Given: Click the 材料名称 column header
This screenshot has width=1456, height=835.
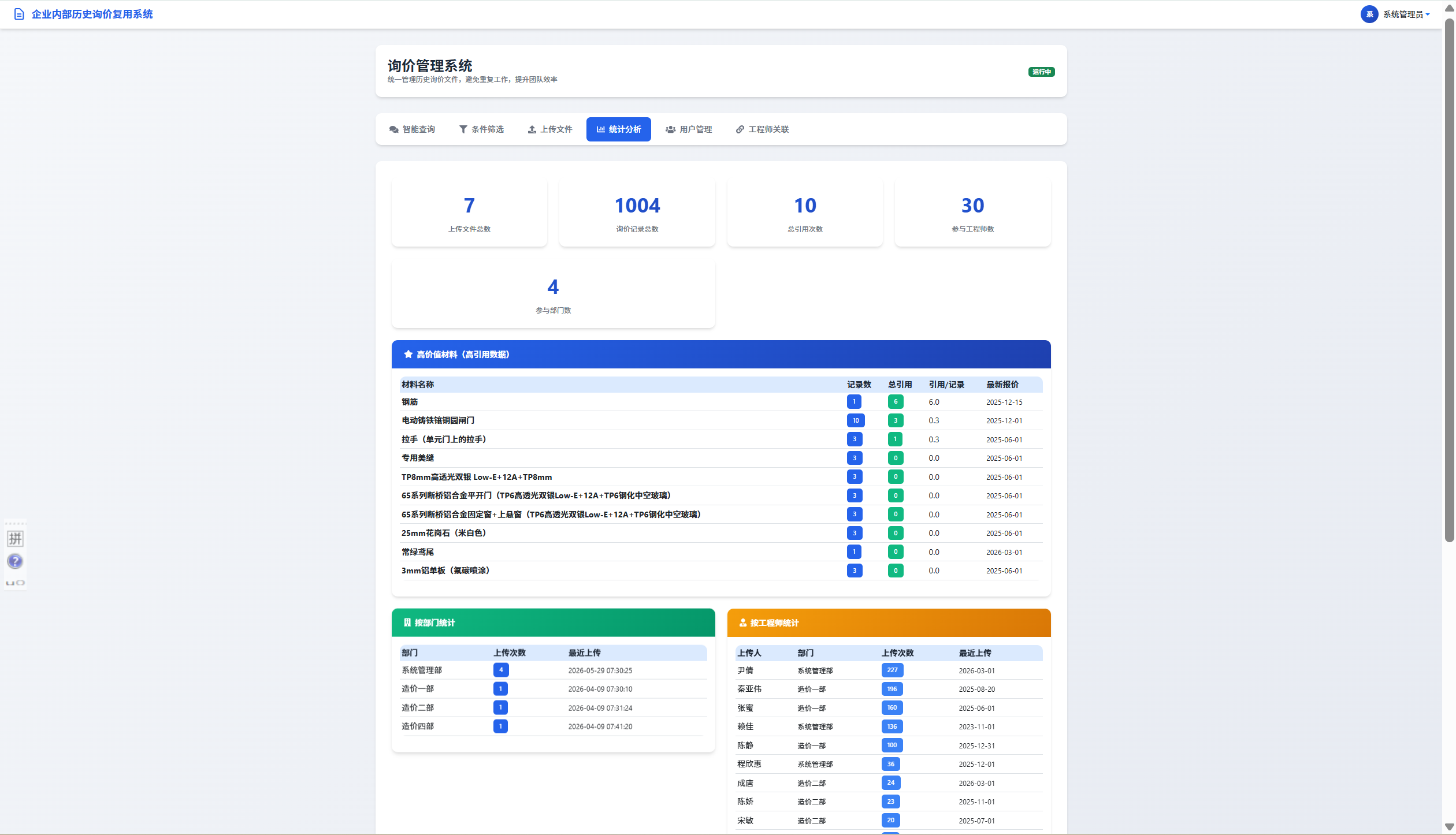Looking at the screenshot, I should (418, 385).
